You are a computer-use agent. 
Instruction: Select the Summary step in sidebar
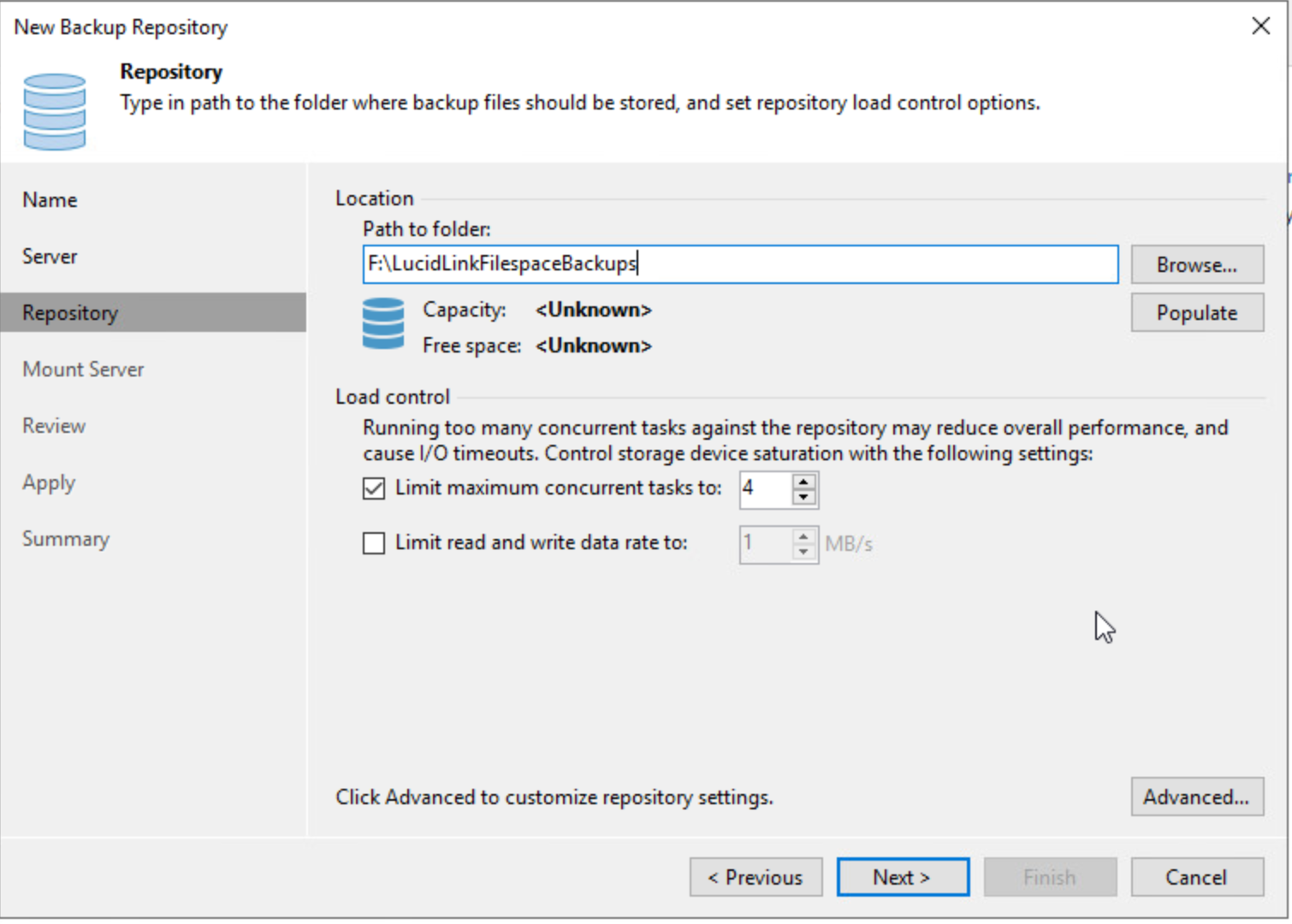click(x=66, y=539)
